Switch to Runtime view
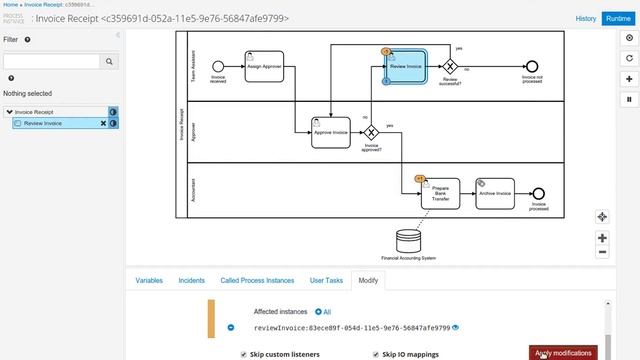Screen dimensions: 640x360 618,19
